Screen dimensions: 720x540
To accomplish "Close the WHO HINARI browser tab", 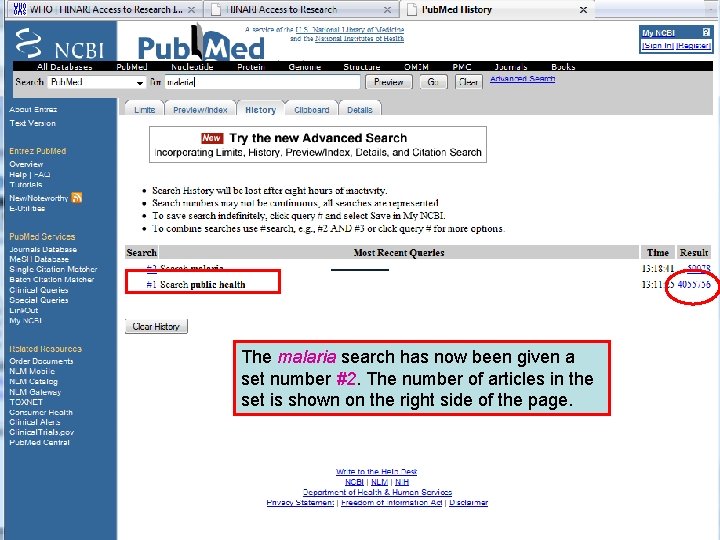I will 192,10.
